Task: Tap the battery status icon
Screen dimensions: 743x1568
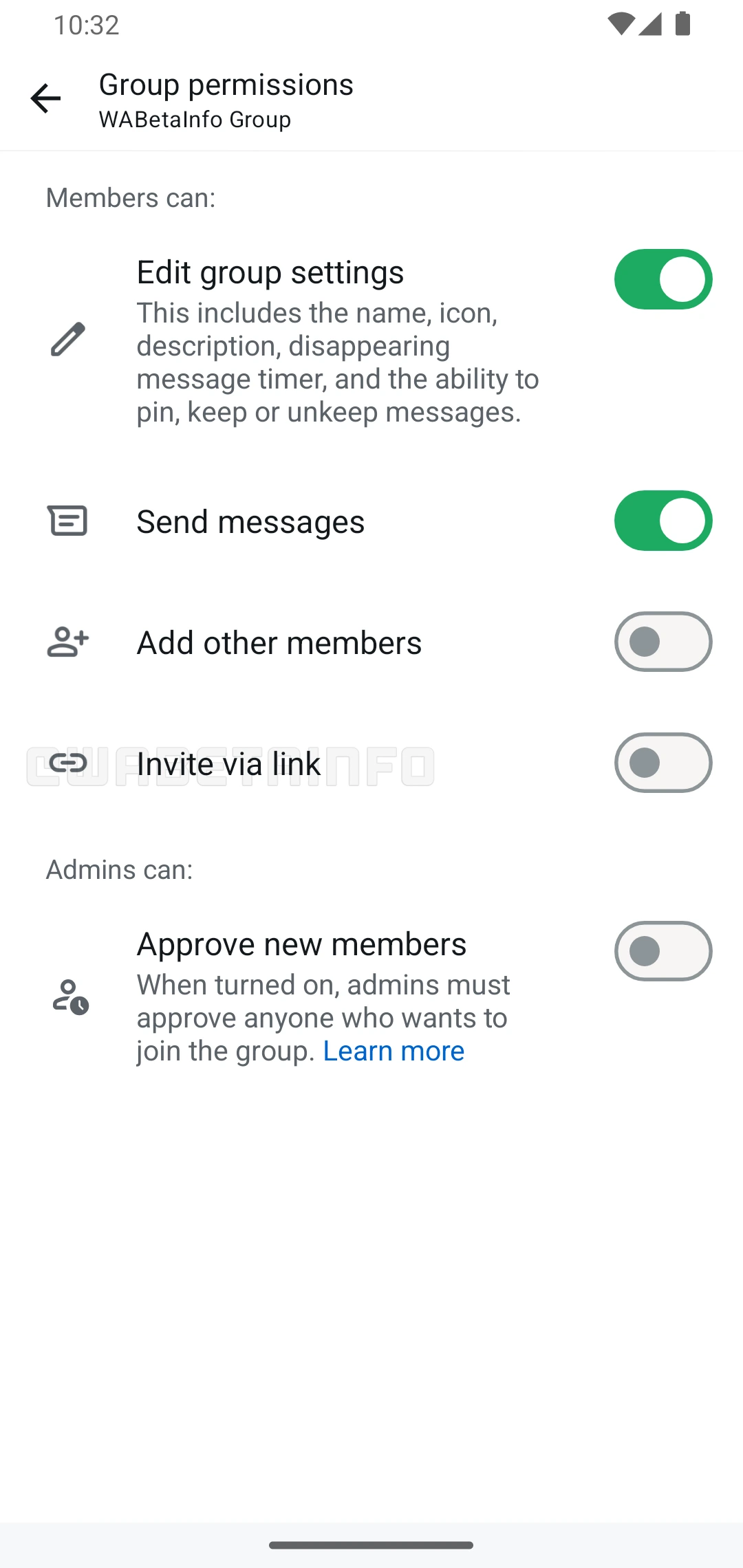Action: (x=682, y=24)
